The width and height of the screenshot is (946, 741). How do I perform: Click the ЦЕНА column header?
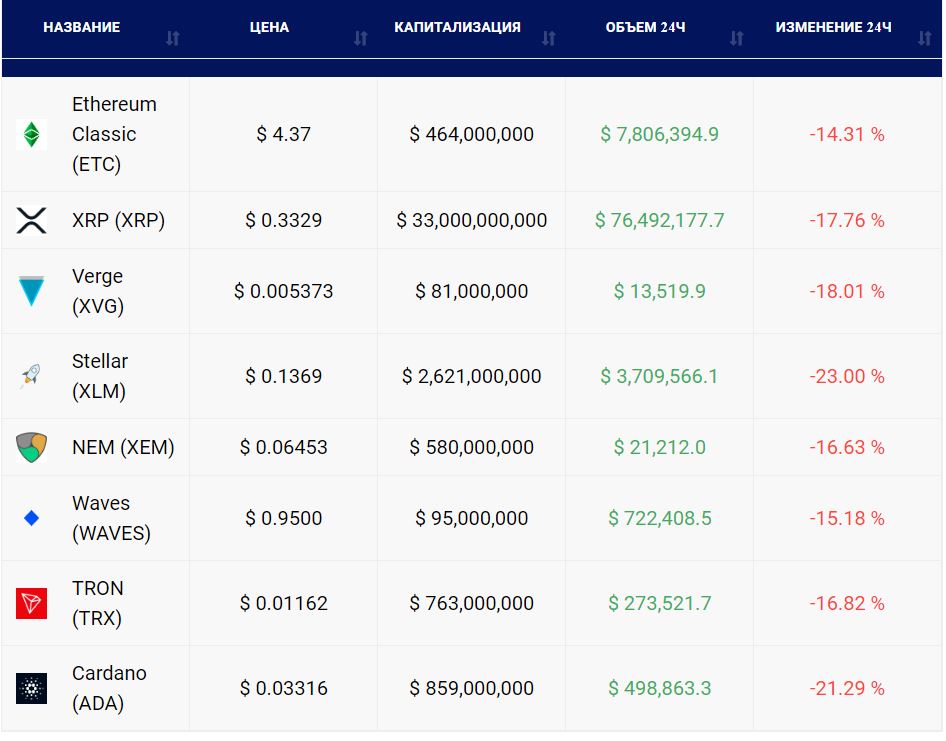point(269,27)
